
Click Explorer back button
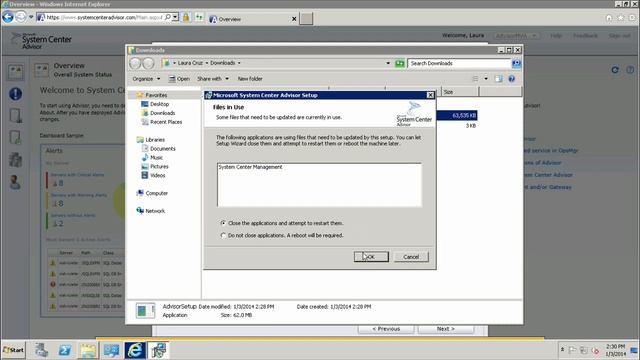pos(135,63)
